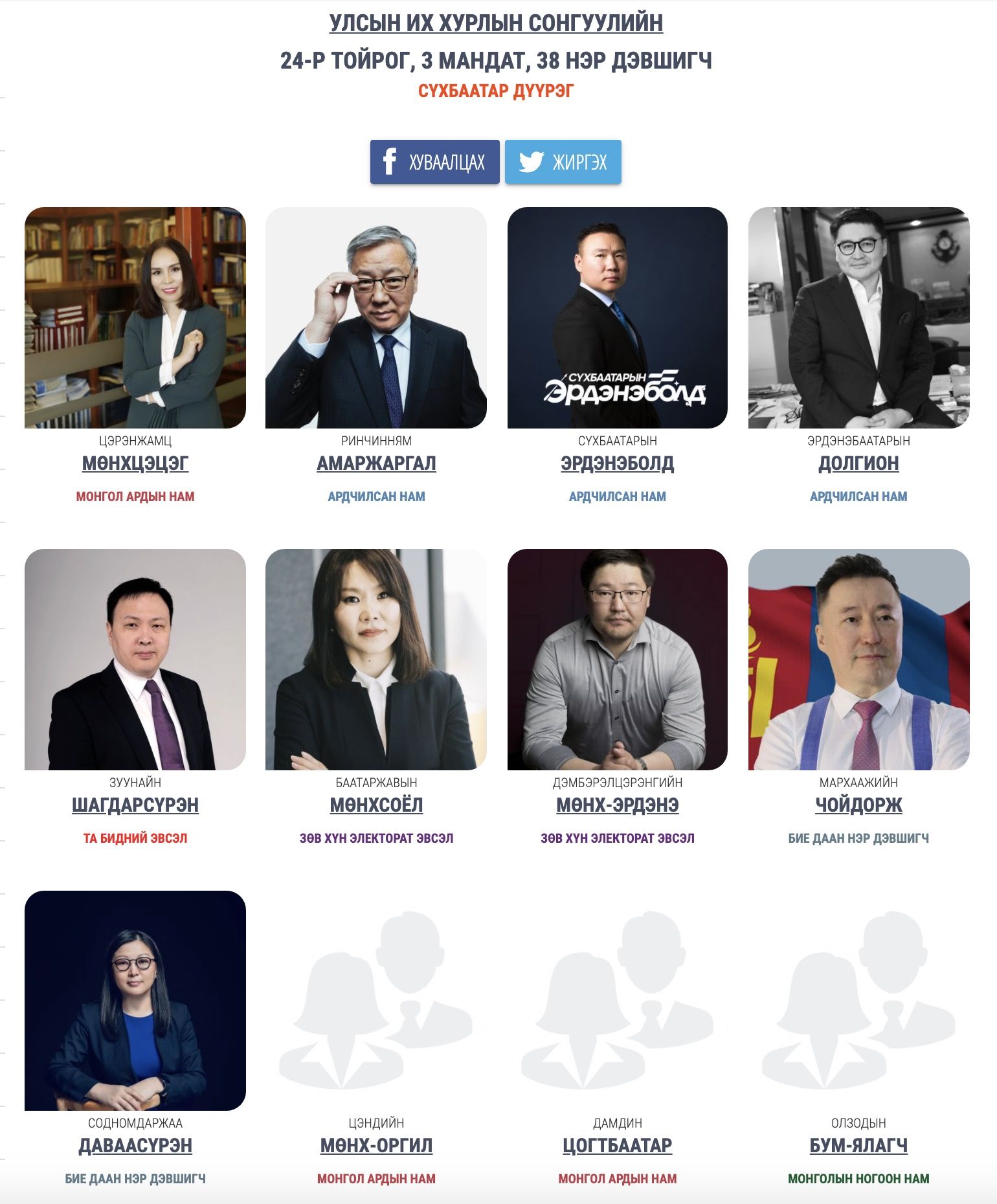Select the МОНГОЛЫН НОГООН НАМ party label

858,1179
